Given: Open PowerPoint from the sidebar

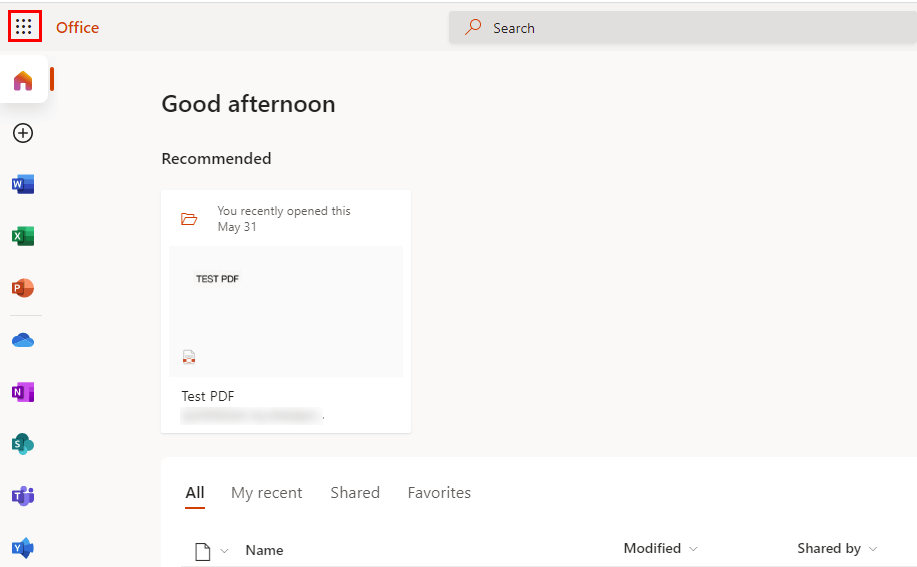Looking at the screenshot, I should 23,288.
